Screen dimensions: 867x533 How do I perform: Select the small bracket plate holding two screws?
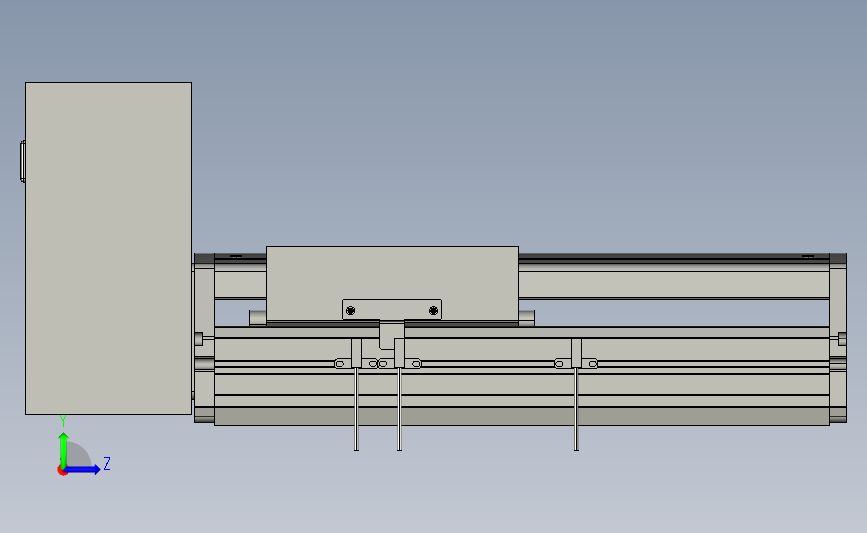click(x=392, y=310)
